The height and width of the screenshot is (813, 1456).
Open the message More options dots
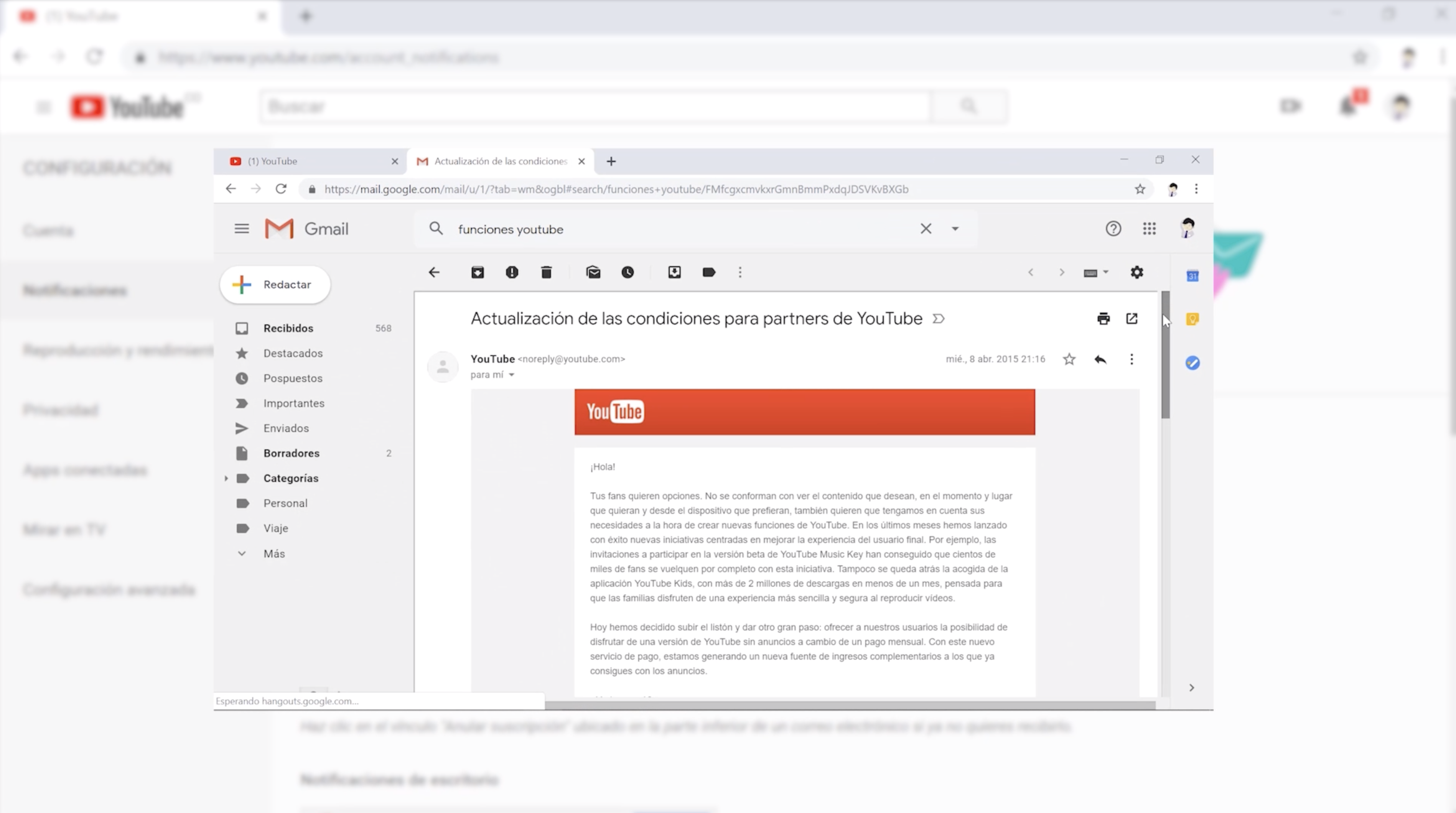pyautogui.click(x=1132, y=359)
